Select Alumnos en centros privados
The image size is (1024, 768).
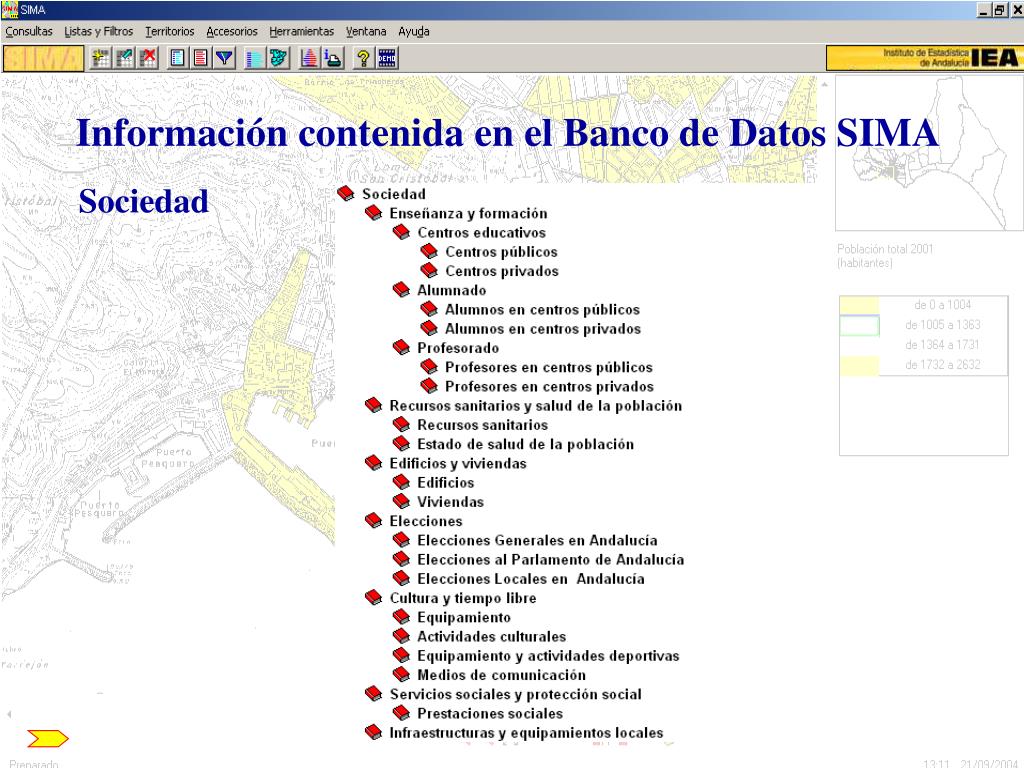[x=543, y=328]
